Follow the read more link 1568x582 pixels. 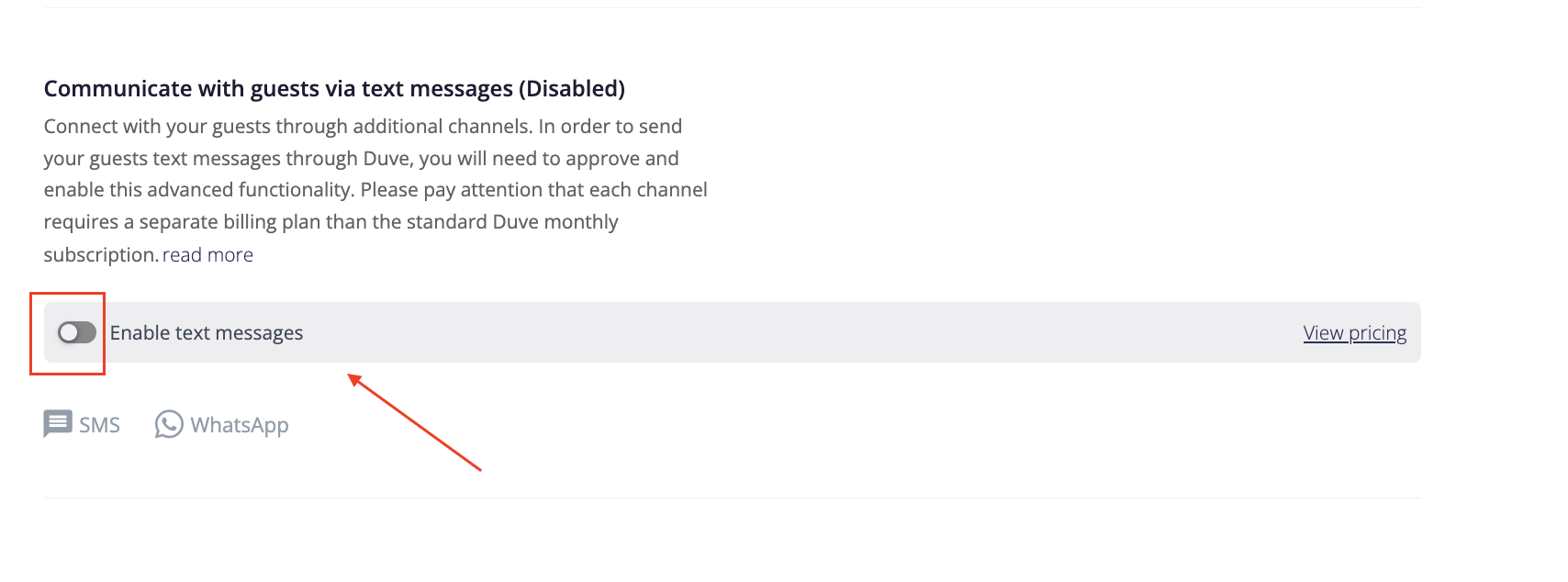coord(207,254)
